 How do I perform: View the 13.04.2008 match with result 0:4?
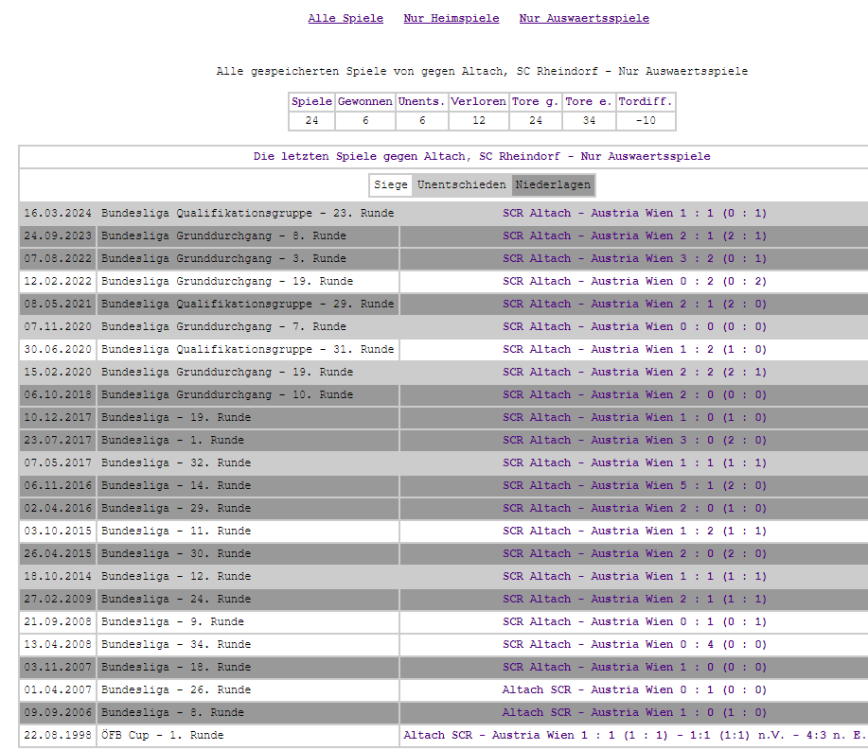click(x=634, y=644)
